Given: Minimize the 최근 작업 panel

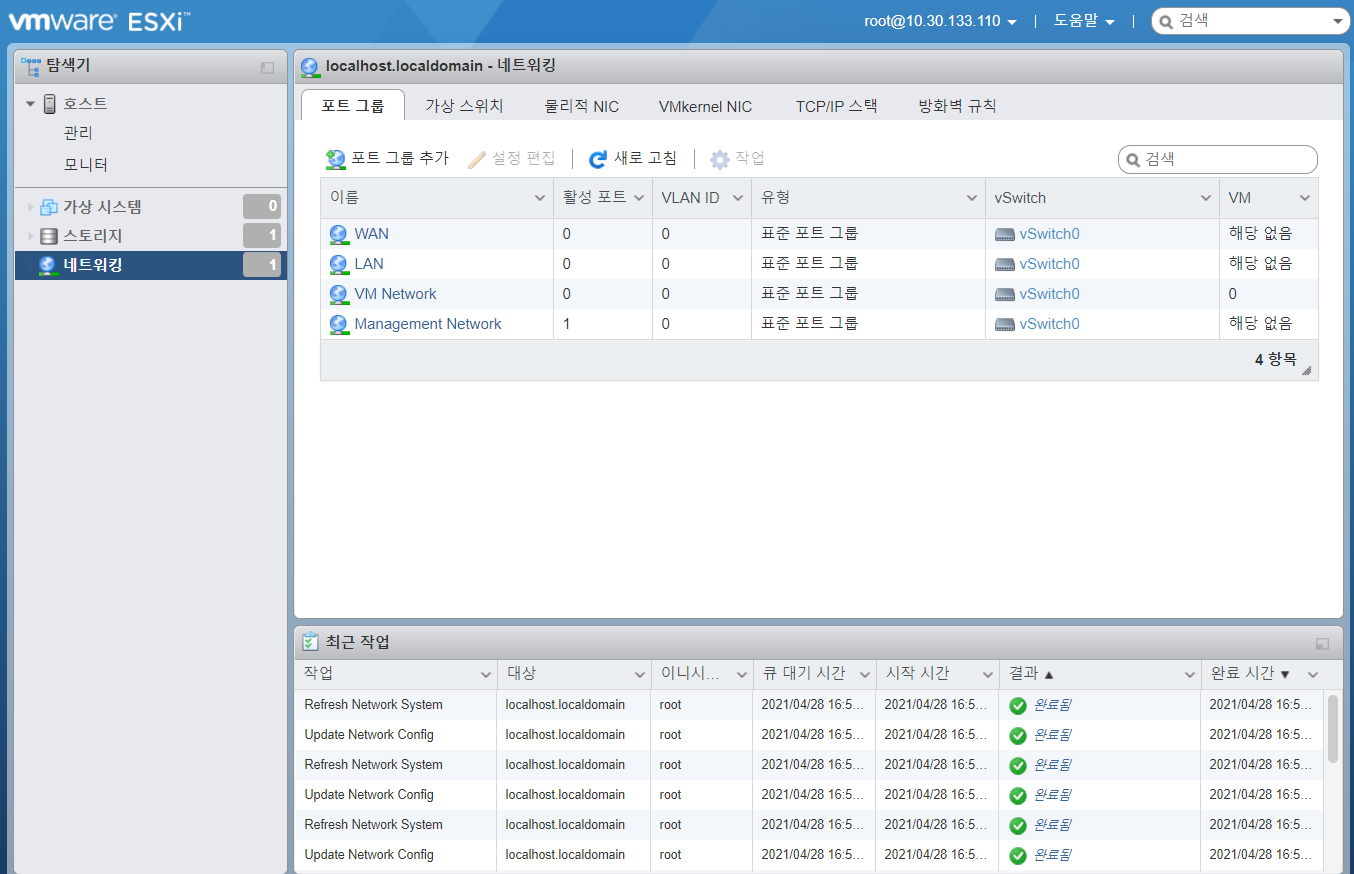Looking at the screenshot, I should click(x=1322, y=644).
